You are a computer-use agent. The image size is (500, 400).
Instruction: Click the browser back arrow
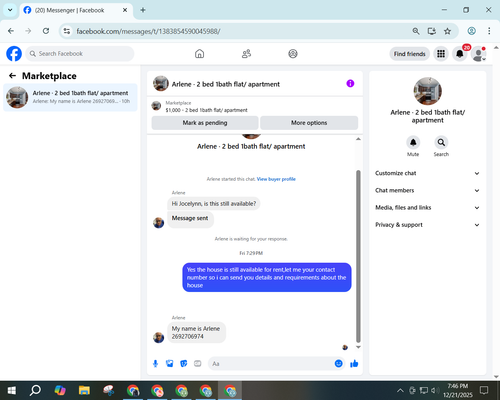tap(11, 31)
